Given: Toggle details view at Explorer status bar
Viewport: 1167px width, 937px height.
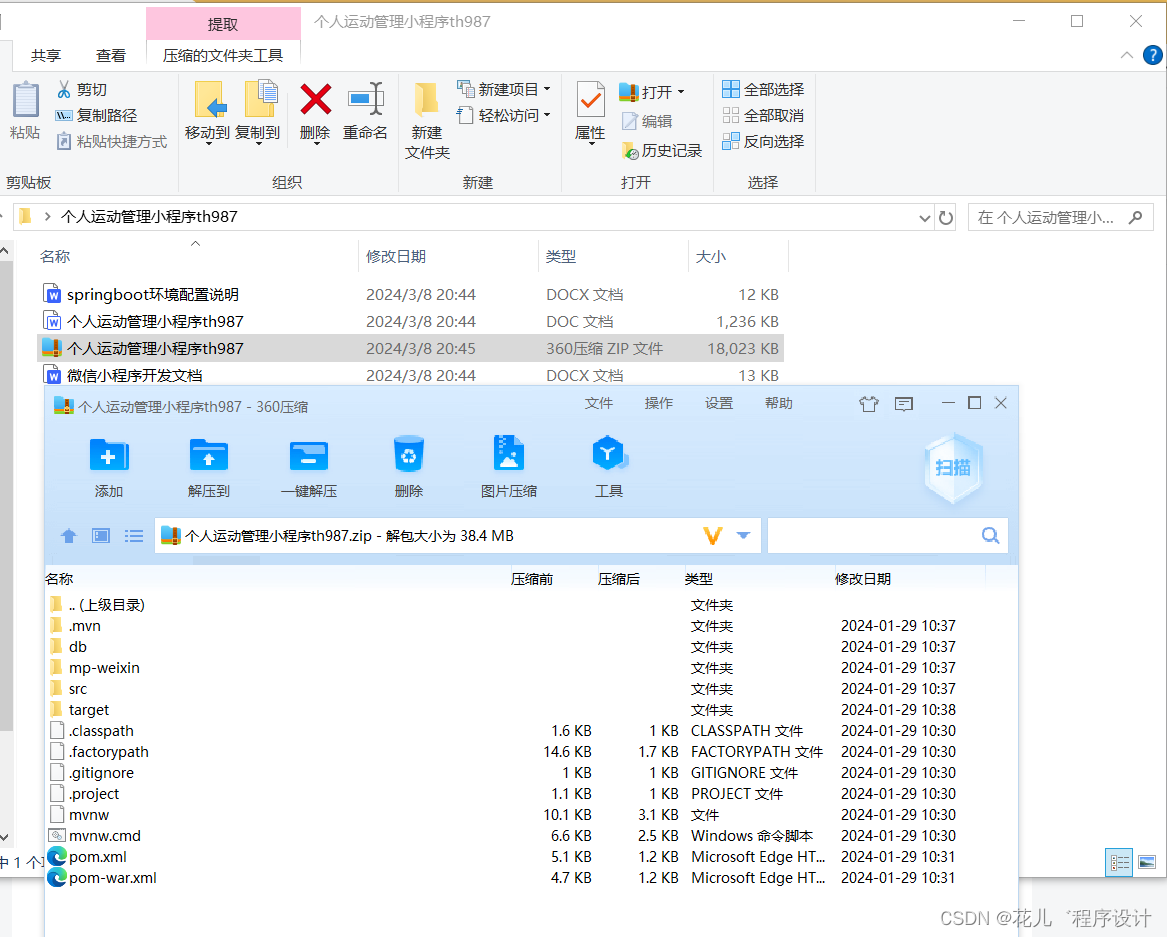Looking at the screenshot, I should tap(1118, 862).
